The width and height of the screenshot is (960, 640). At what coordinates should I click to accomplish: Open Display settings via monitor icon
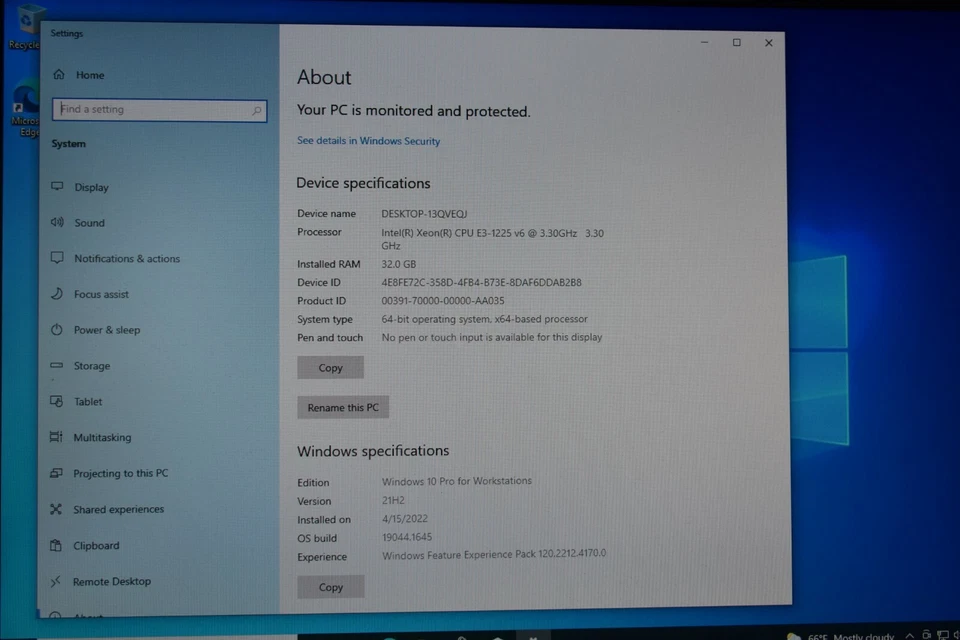(x=57, y=186)
